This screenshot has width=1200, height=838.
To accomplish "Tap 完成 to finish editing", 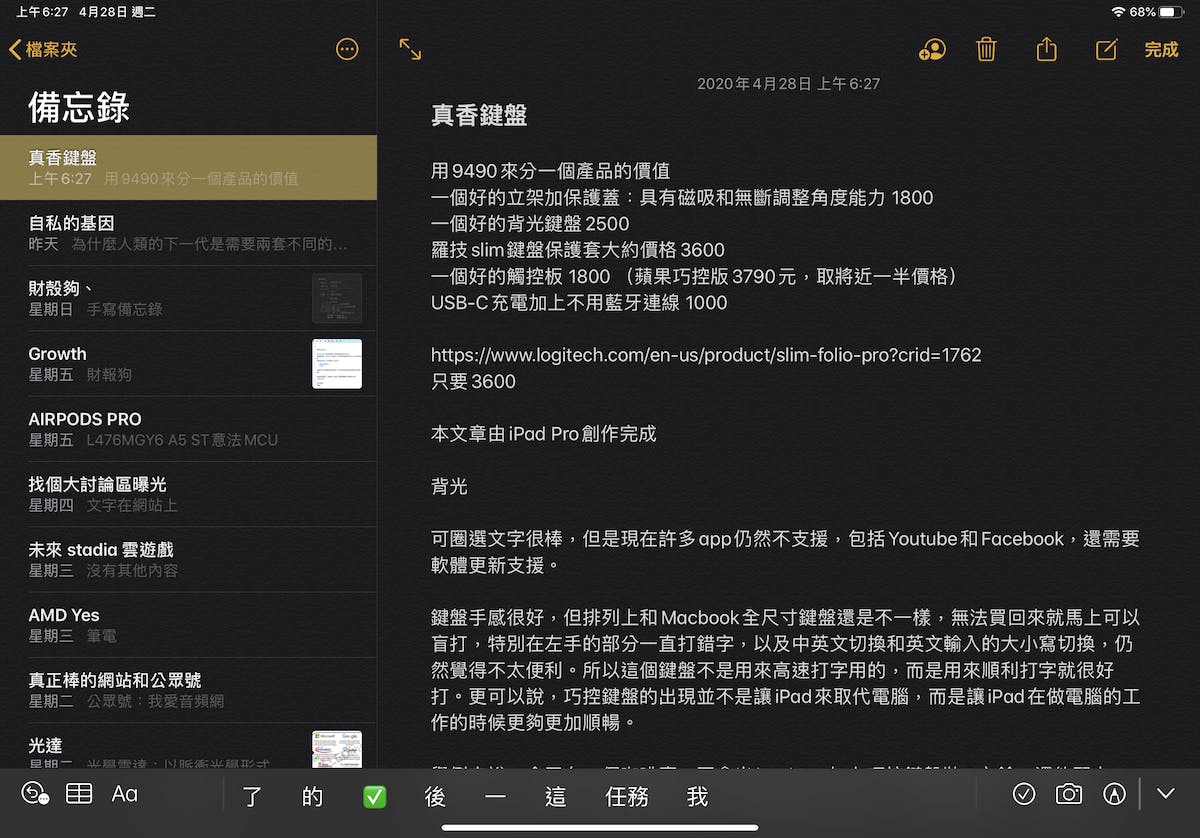I will click(x=1161, y=50).
